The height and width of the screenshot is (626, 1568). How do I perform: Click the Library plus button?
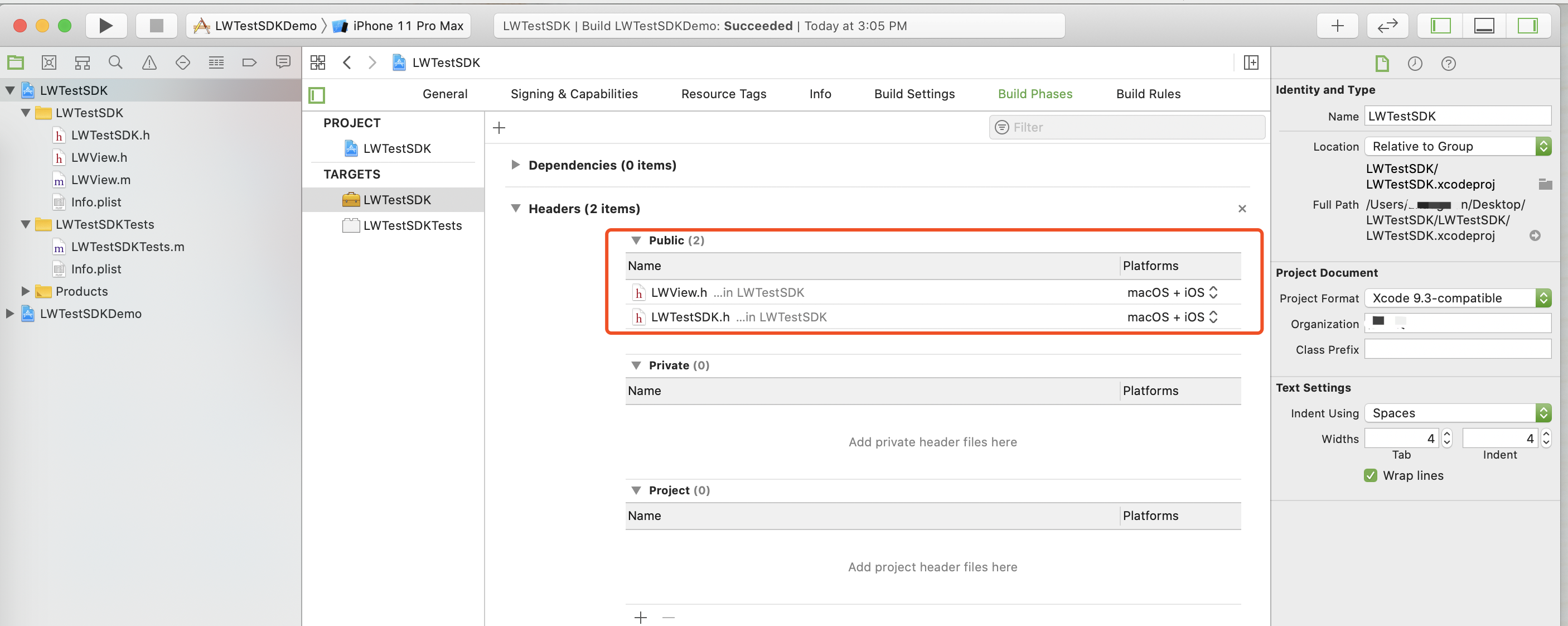[1337, 26]
